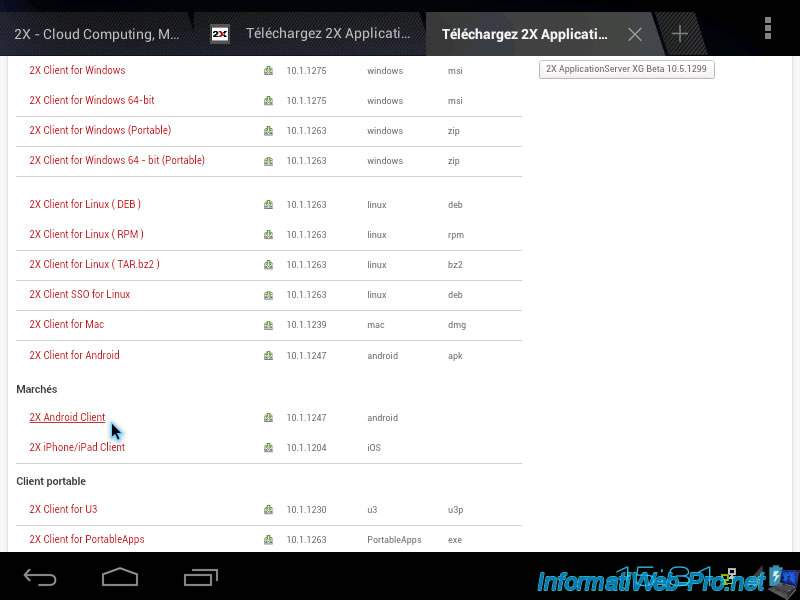This screenshot has width=800, height=600.
Task: Click the iOS platform cell
Action: pyautogui.click(x=374, y=448)
